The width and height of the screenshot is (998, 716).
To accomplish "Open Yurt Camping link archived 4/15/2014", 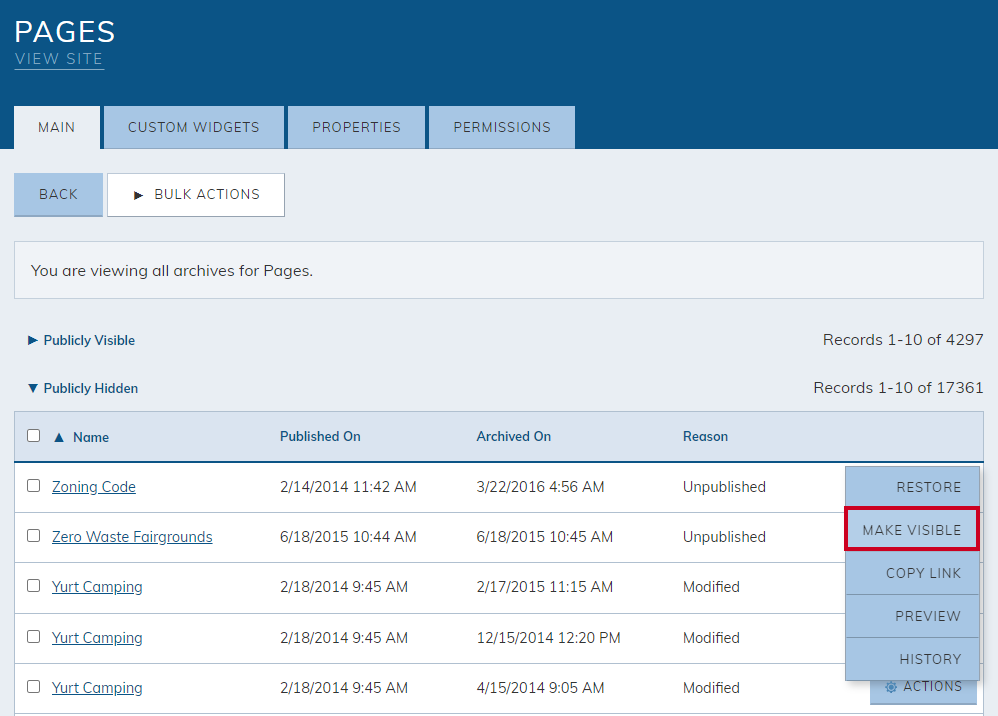I will (x=97, y=688).
